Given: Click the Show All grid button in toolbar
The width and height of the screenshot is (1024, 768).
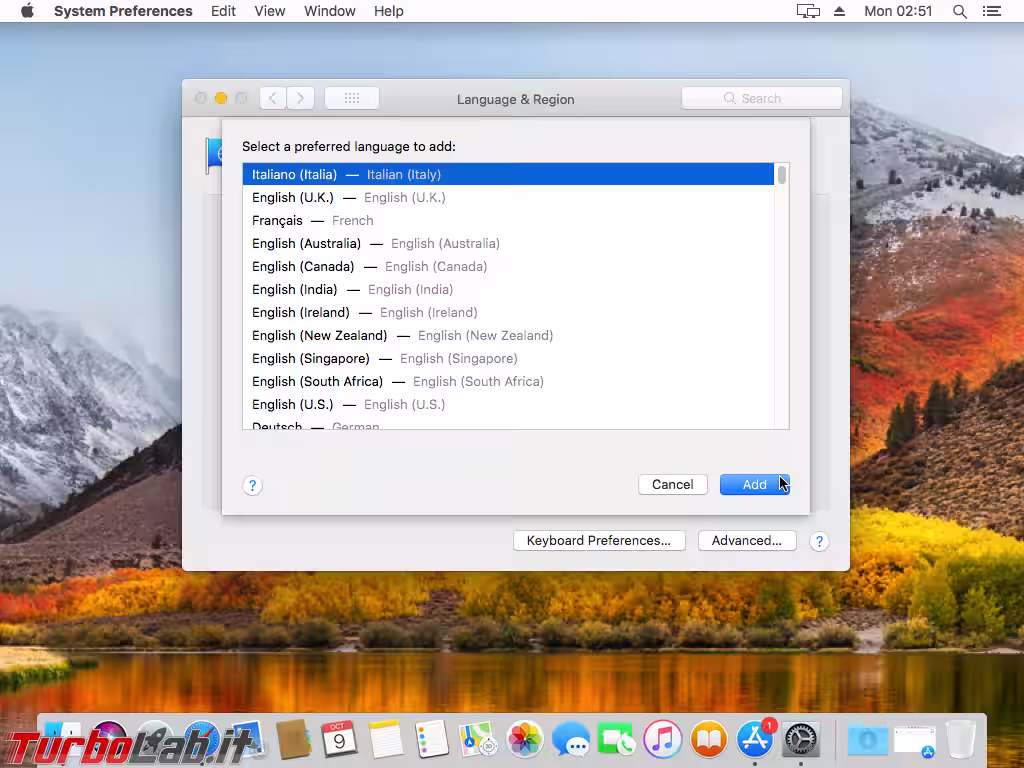Looking at the screenshot, I should point(352,97).
